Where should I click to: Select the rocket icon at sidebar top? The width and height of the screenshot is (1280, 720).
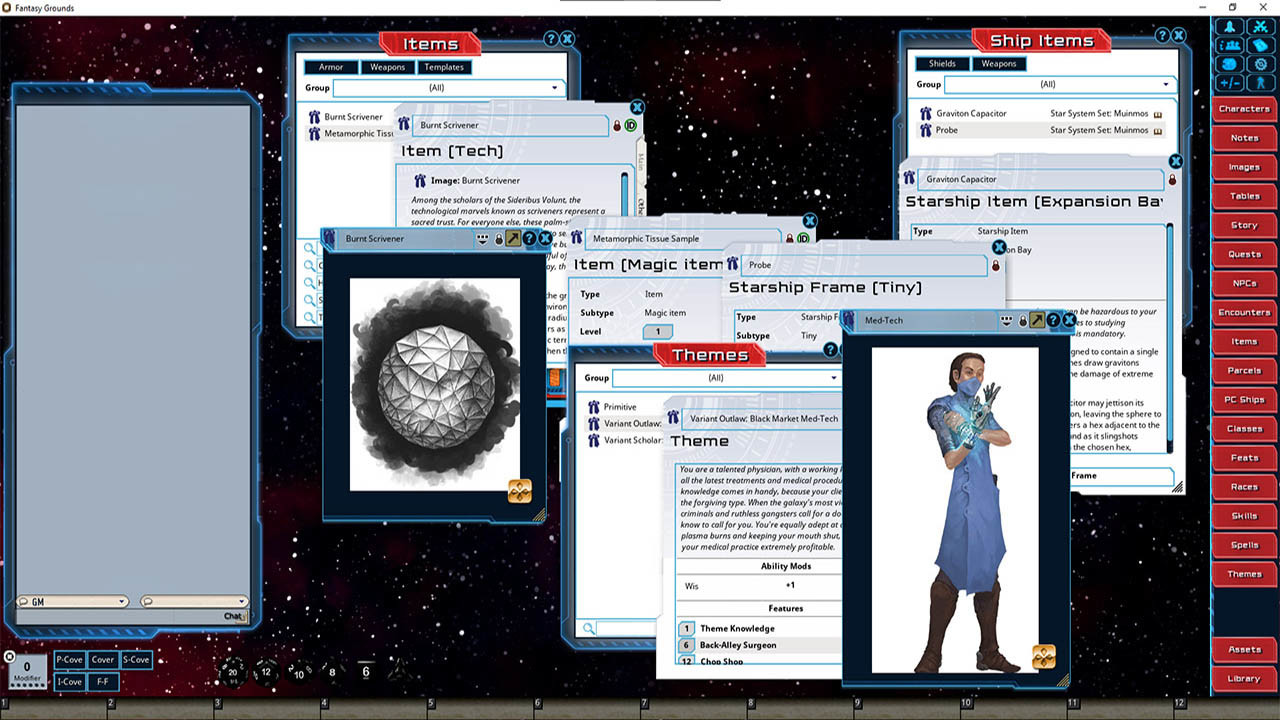[1229, 27]
